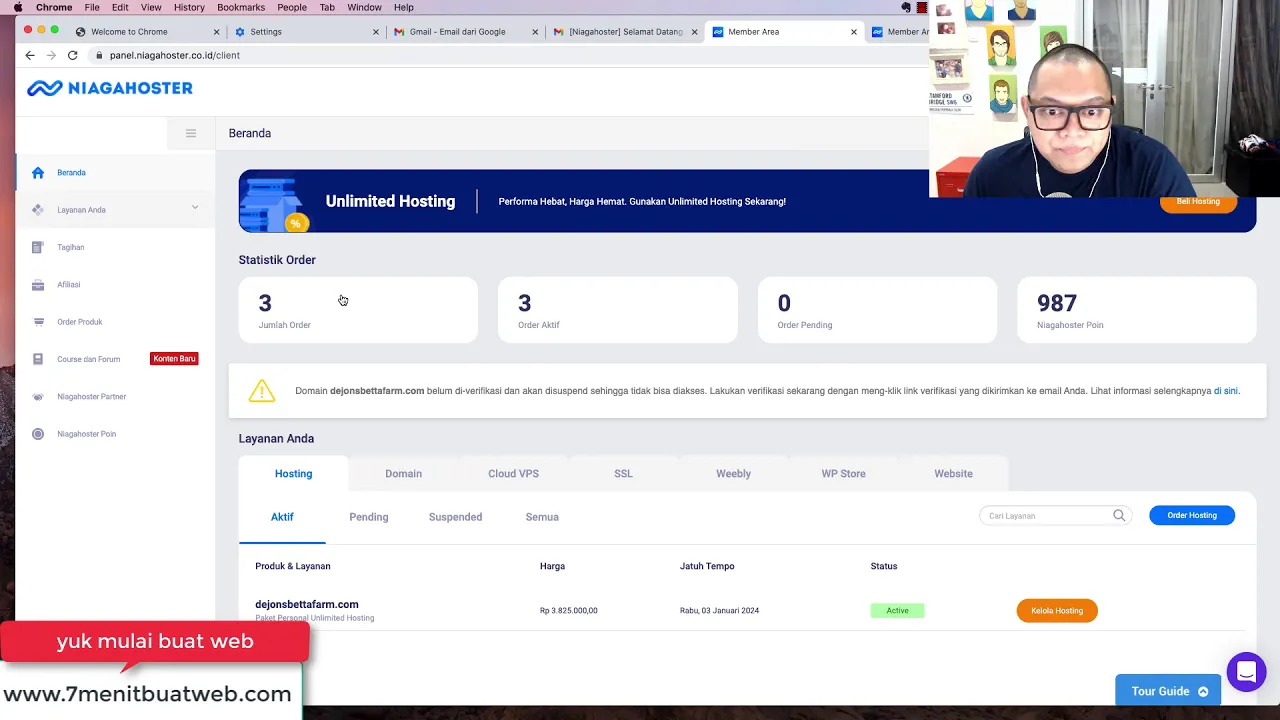This screenshot has height=720, width=1280.
Task: Click the Afiliasi briefcase icon
Action: click(38, 285)
